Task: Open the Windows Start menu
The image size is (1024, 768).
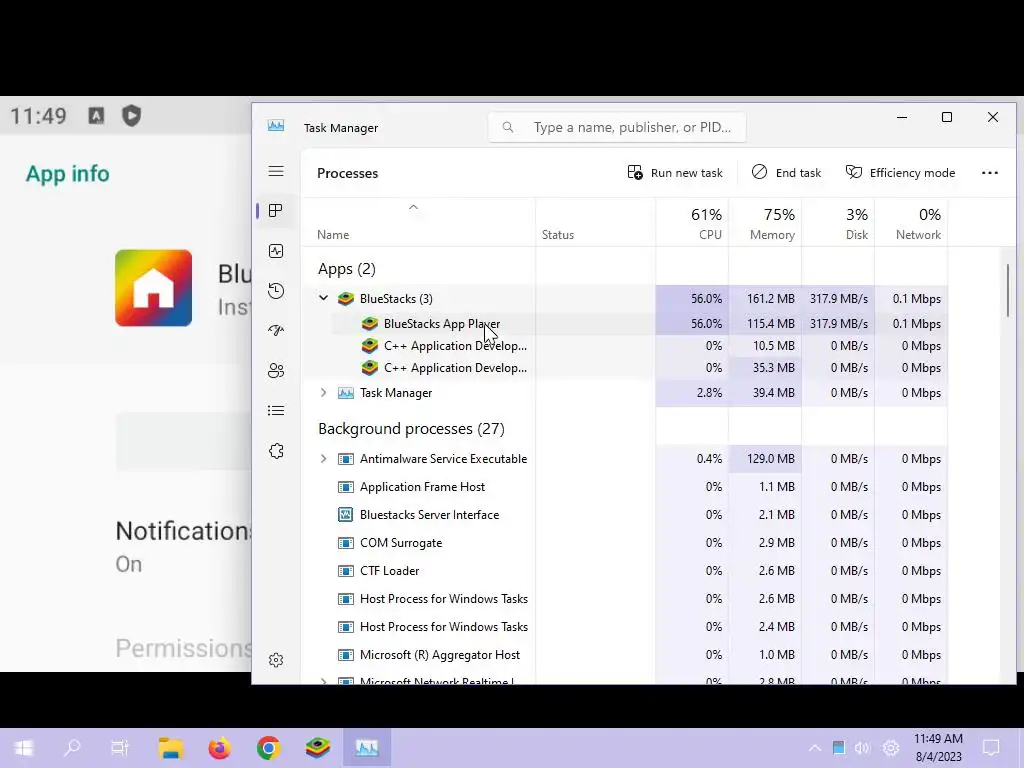Action: [x=23, y=748]
